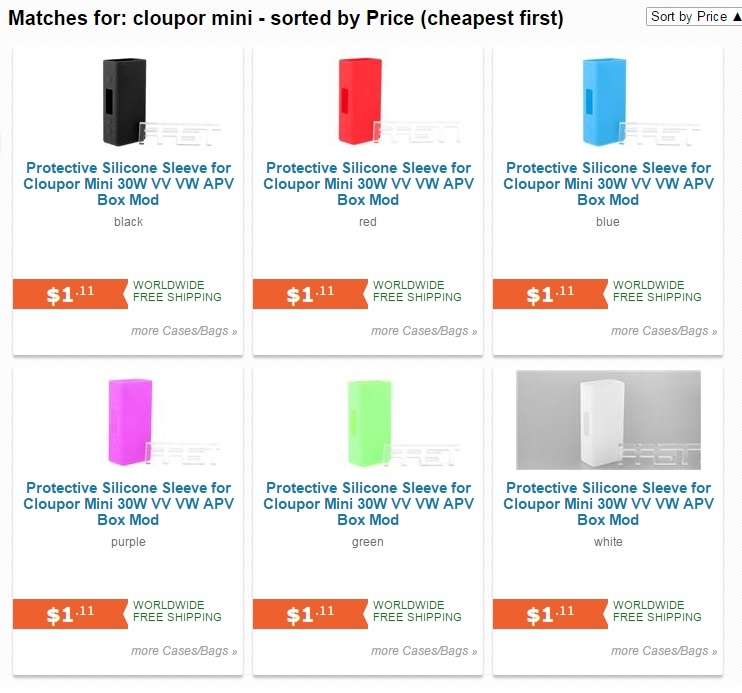Click the blue silicone sleeve product image
The height and width of the screenshot is (693, 742).
pos(607,101)
